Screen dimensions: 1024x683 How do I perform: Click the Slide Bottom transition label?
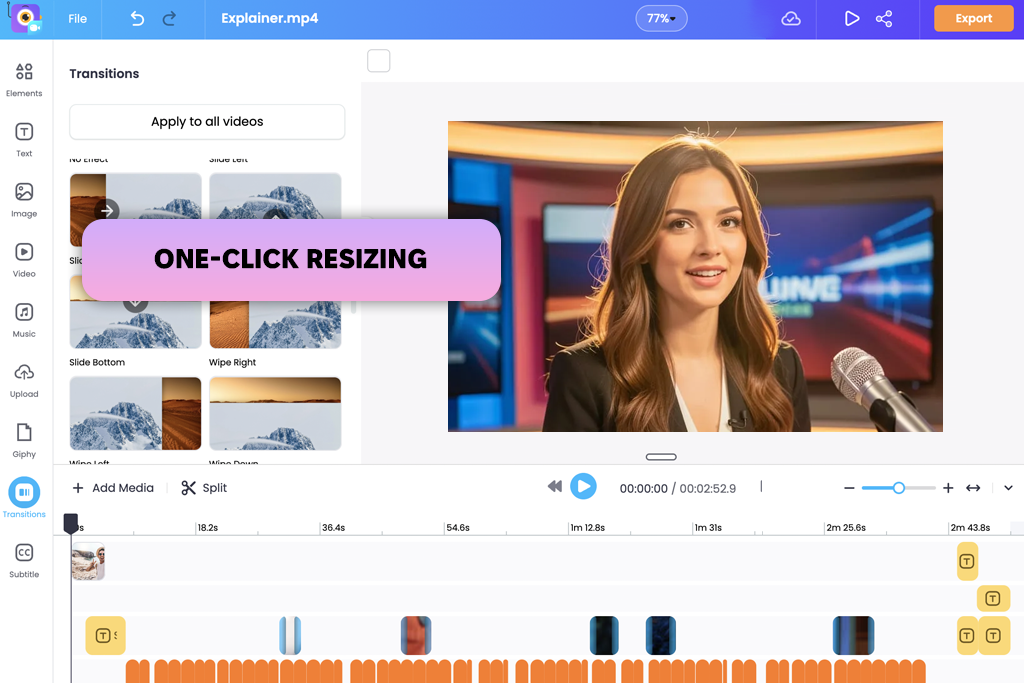(x=97, y=362)
